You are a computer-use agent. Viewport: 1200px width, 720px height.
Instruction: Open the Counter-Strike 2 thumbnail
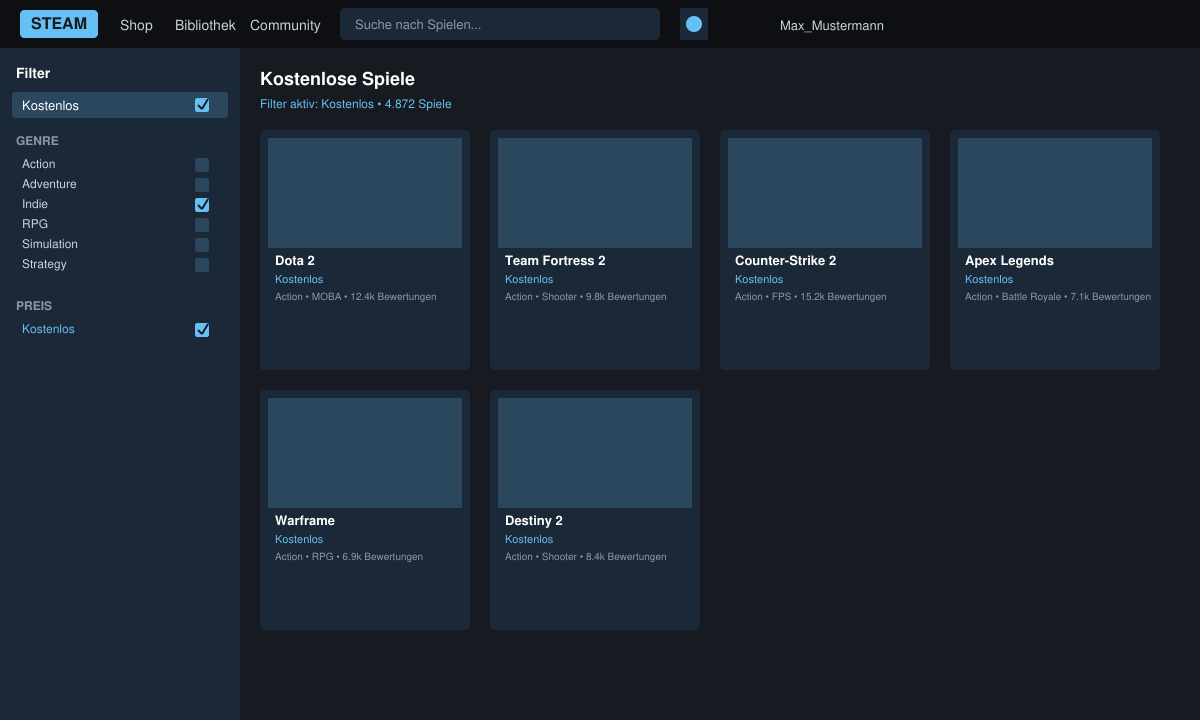pos(825,193)
